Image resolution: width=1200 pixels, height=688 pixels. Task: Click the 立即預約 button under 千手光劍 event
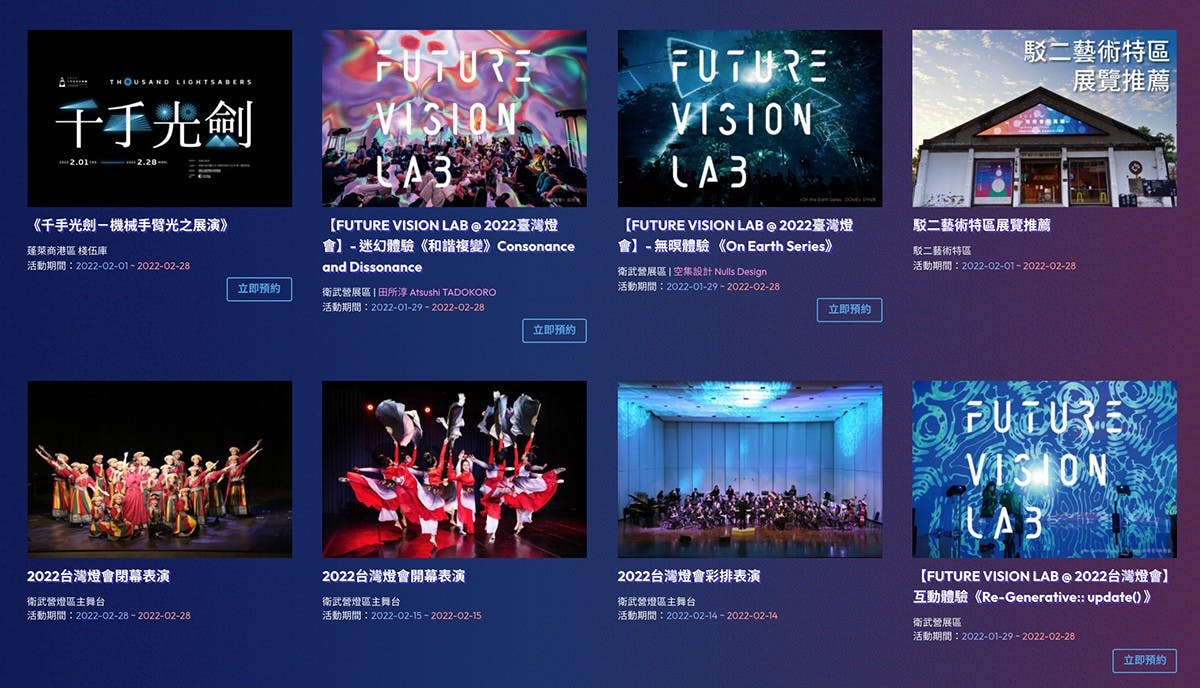click(x=259, y=289)
